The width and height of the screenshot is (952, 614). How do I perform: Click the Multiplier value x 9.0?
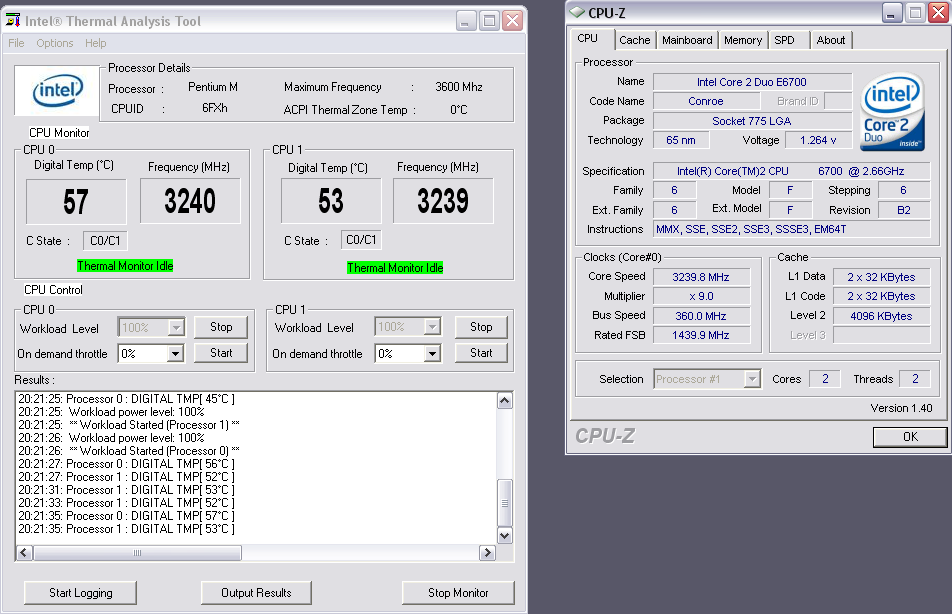tap(701, 296)
